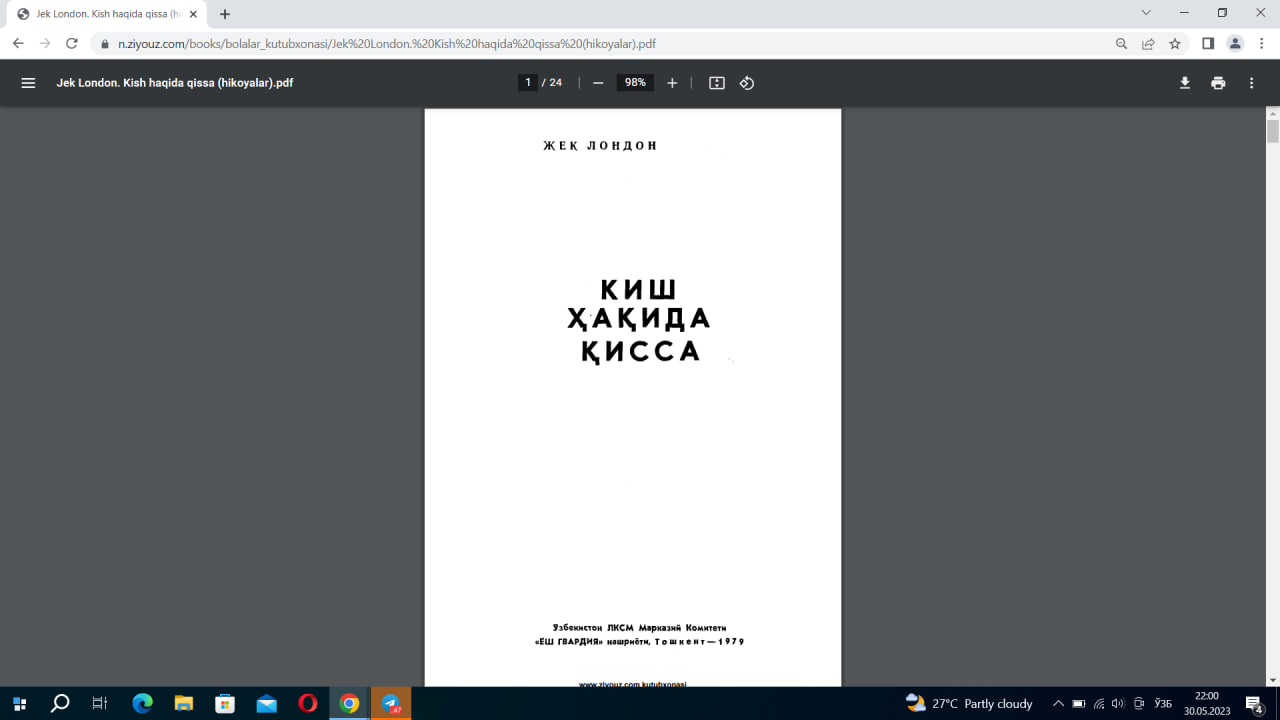Show hidden system tray icons
1280x720 pixels.
click(x=1058, y=703)
